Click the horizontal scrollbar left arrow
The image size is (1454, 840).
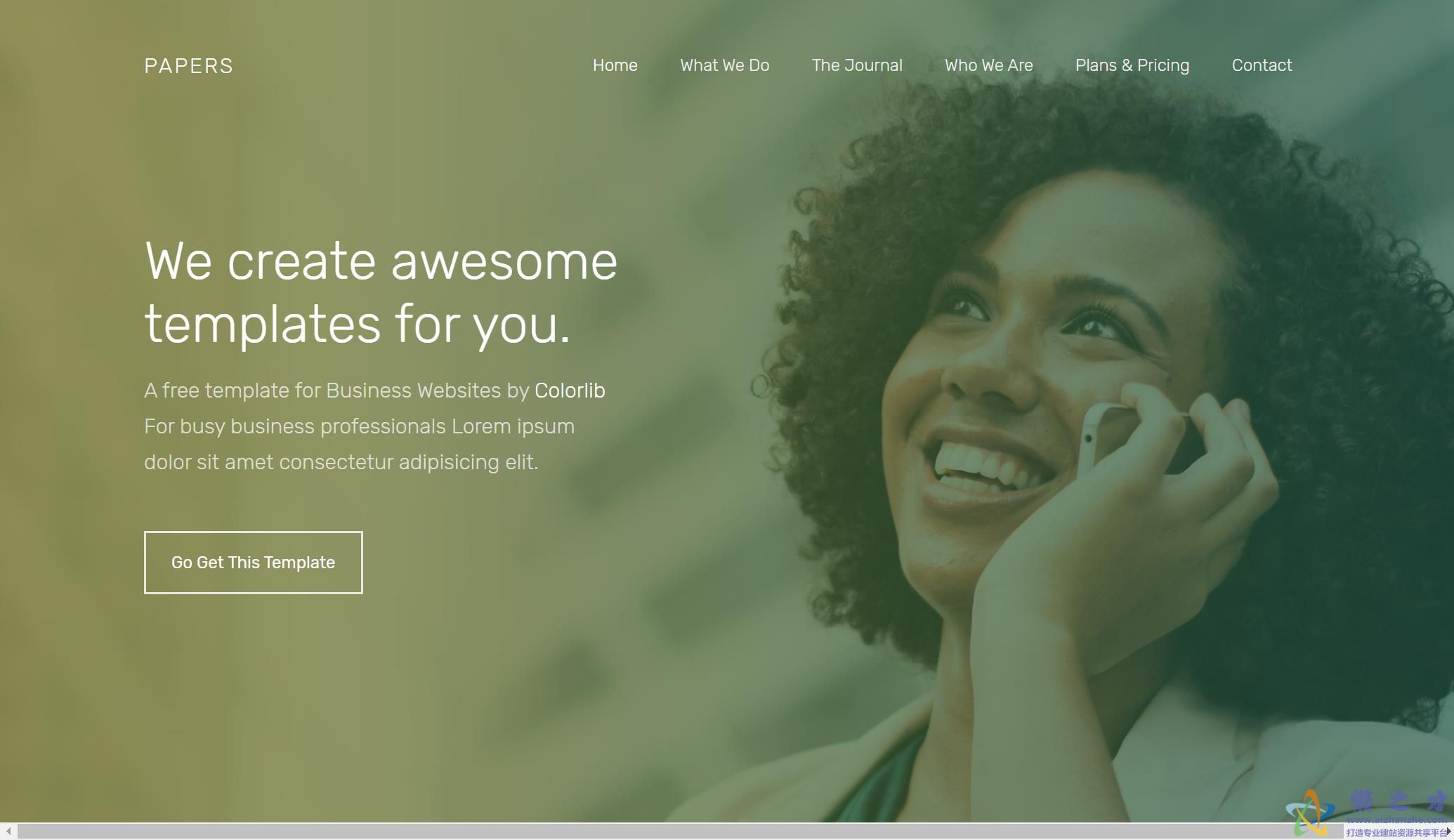coord(8,832)
